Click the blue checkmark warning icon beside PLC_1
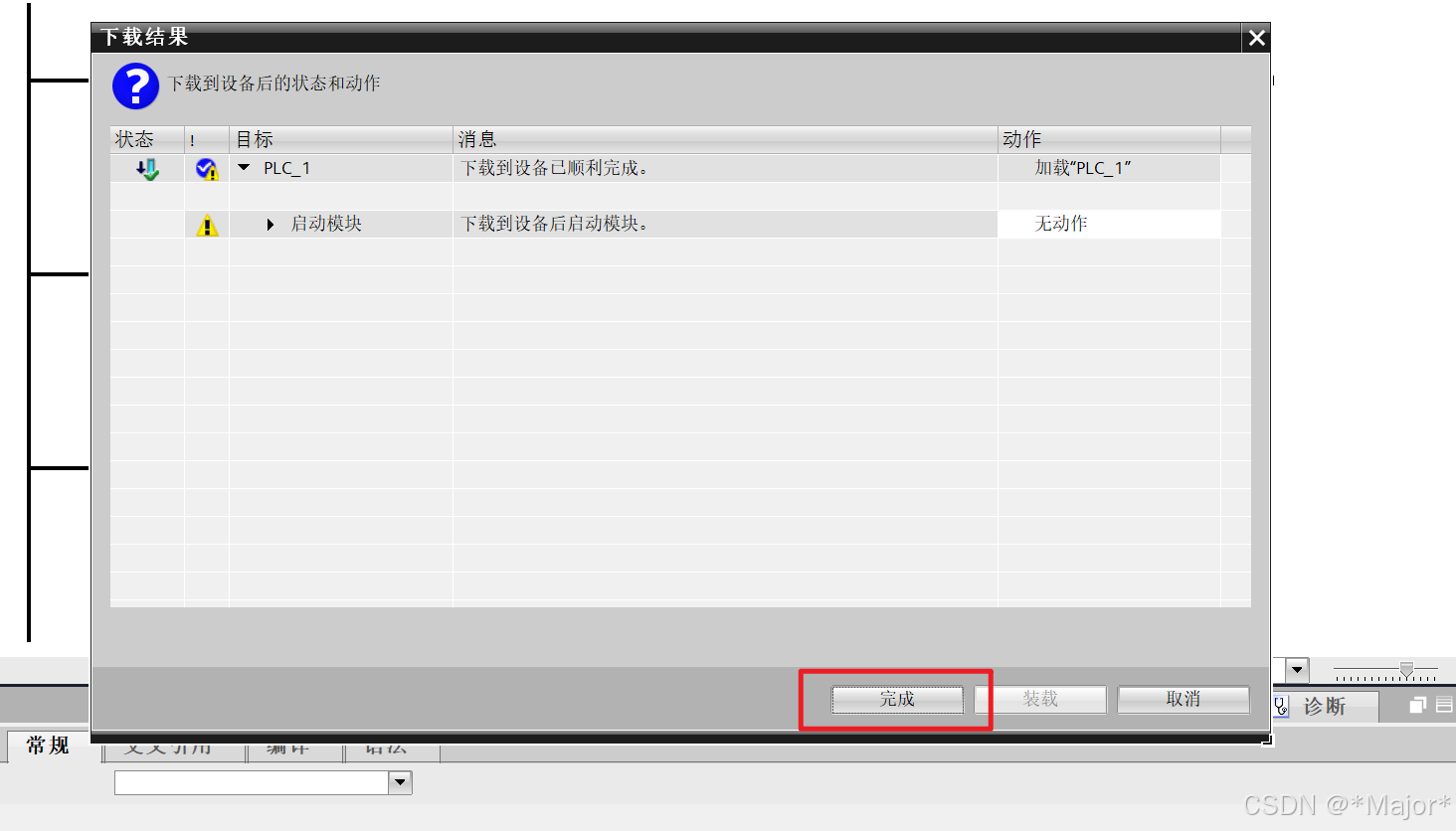The height and width of the screenshot is (831, 1456). pyautogui.click(x=206, y=168)
